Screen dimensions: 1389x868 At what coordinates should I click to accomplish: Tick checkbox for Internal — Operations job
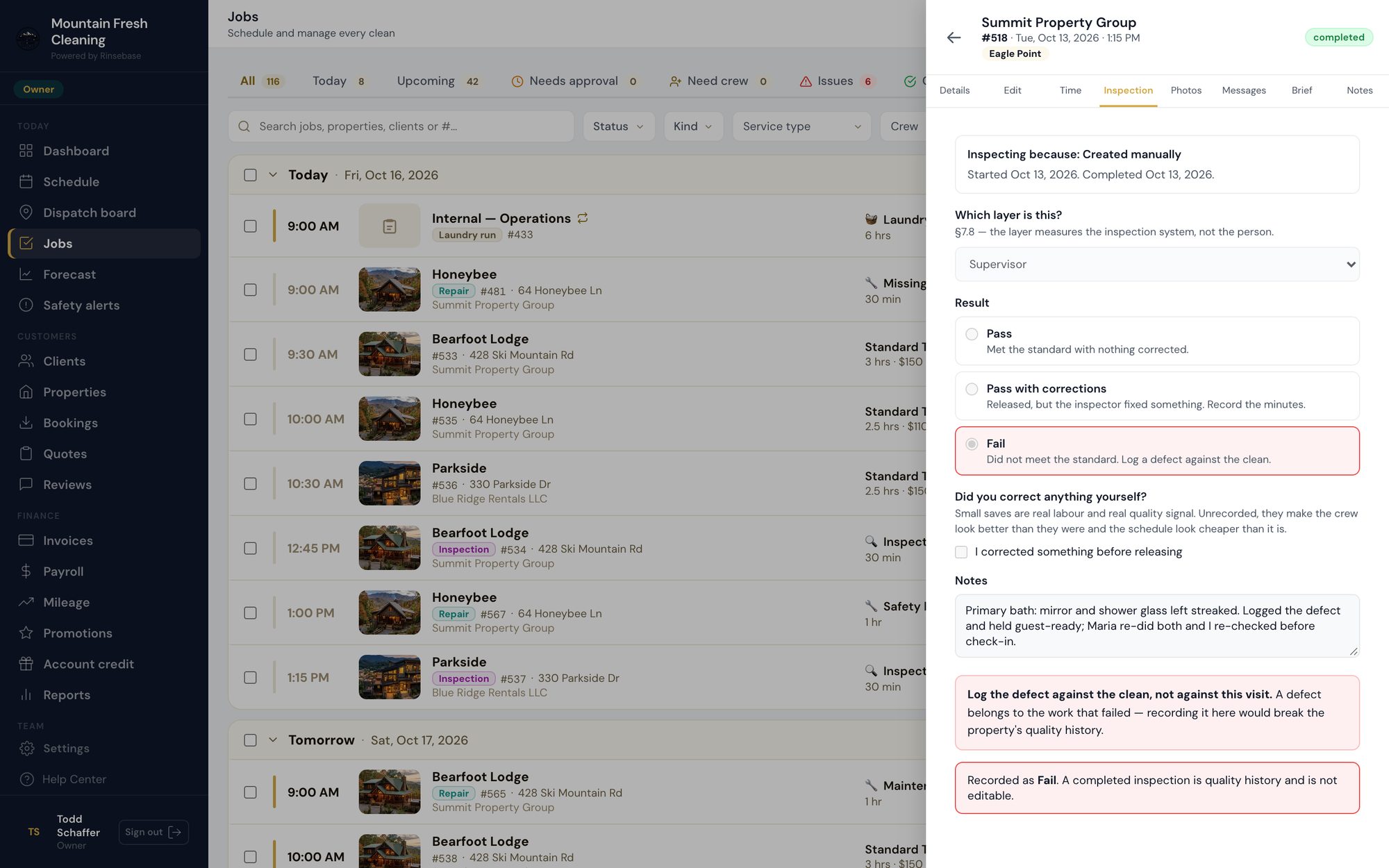250,226
